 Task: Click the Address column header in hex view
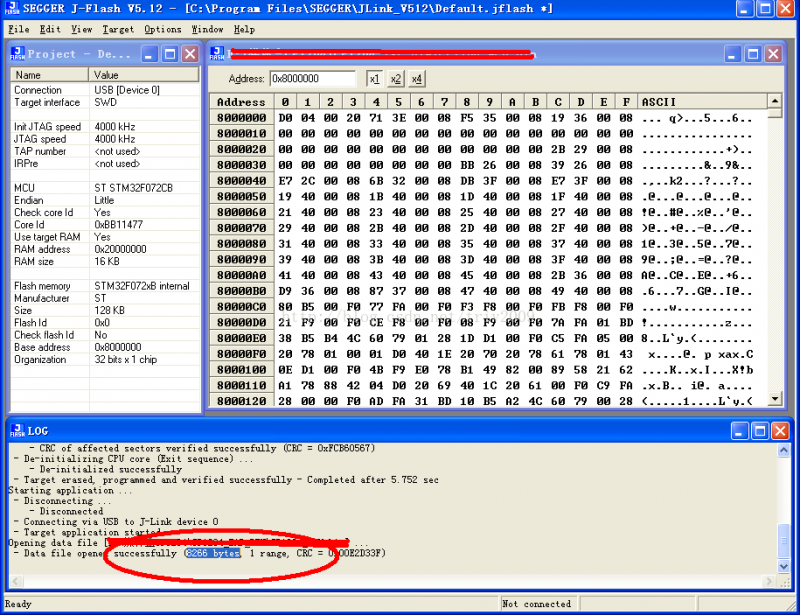242,102
